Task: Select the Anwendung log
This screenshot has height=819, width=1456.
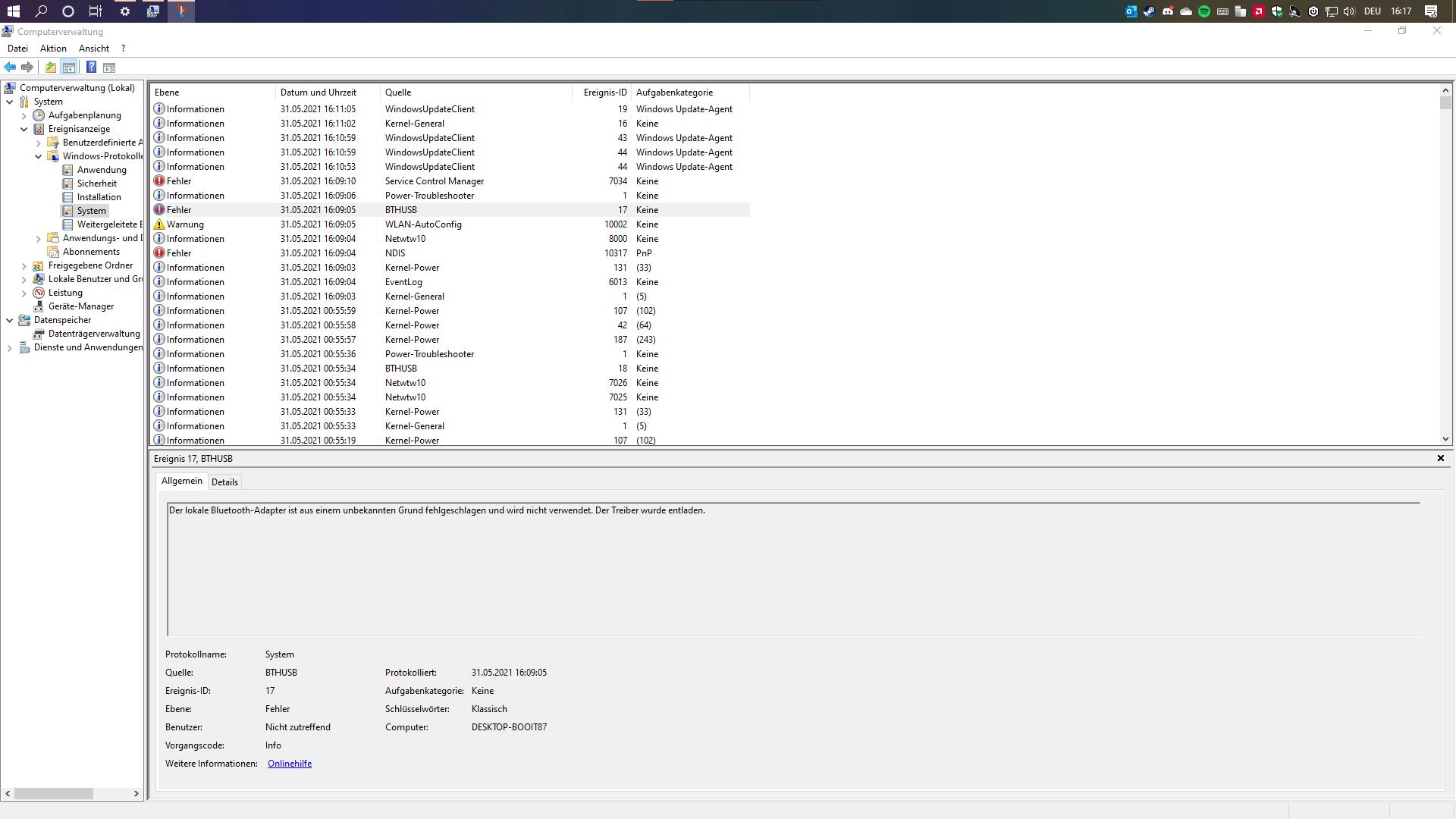Action: (101, 170)
